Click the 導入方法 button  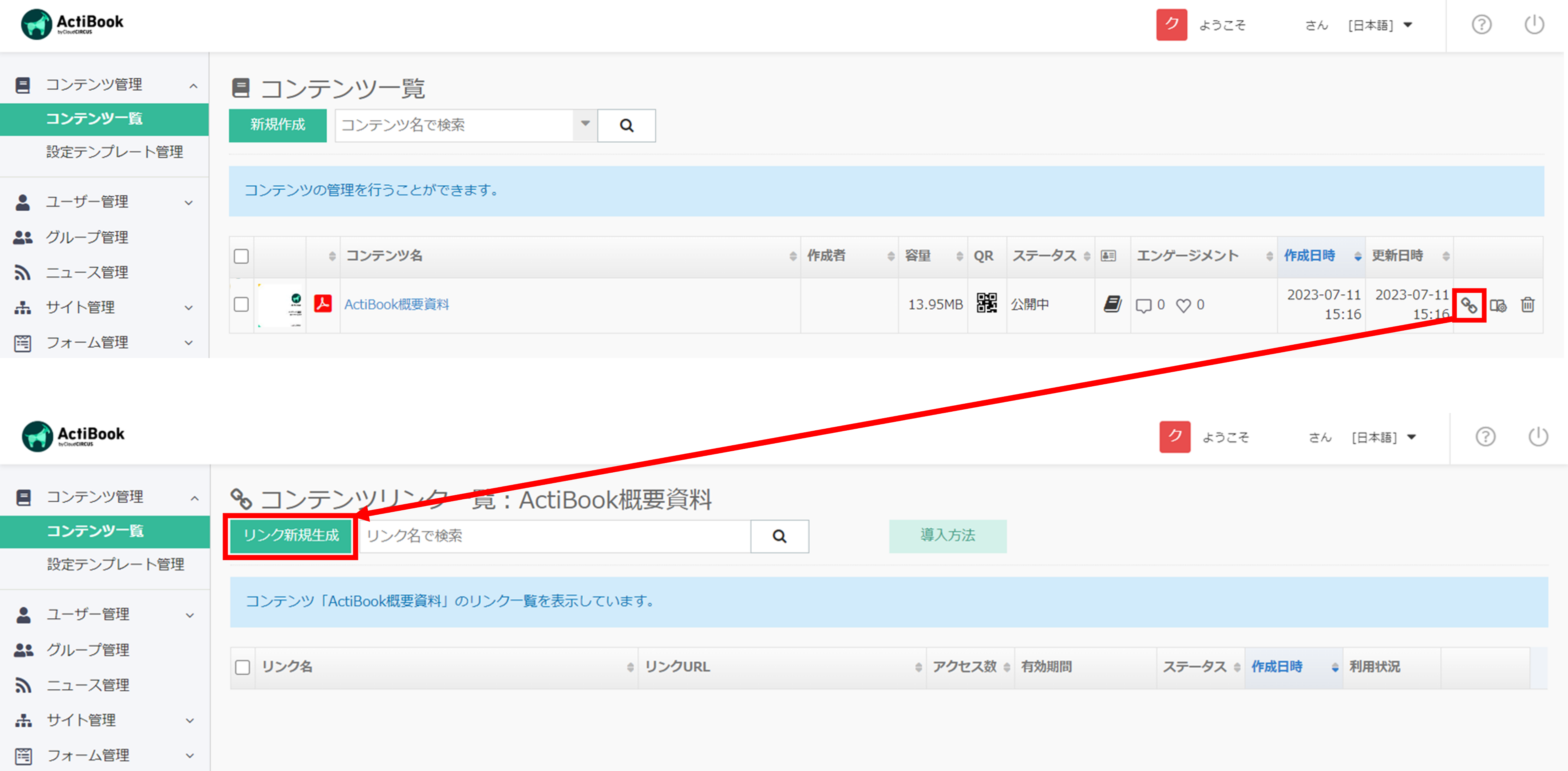948,536
